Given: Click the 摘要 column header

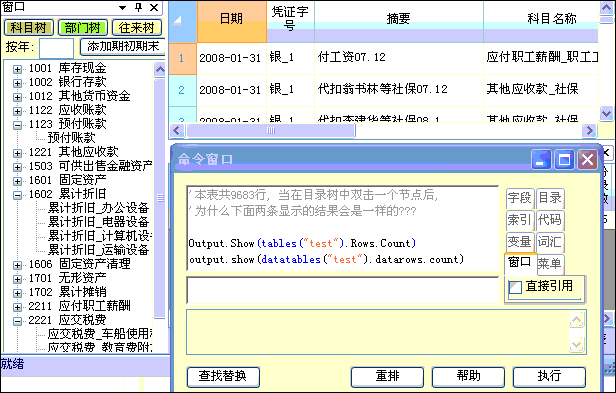Looking at the screenshot, I should 399,21.
